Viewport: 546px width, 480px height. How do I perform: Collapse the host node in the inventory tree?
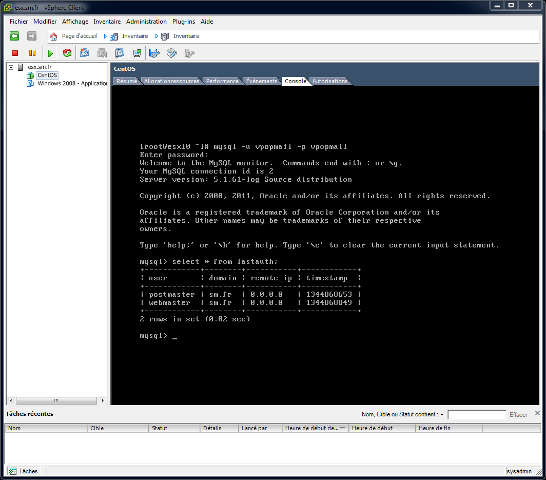click(11, 67)
